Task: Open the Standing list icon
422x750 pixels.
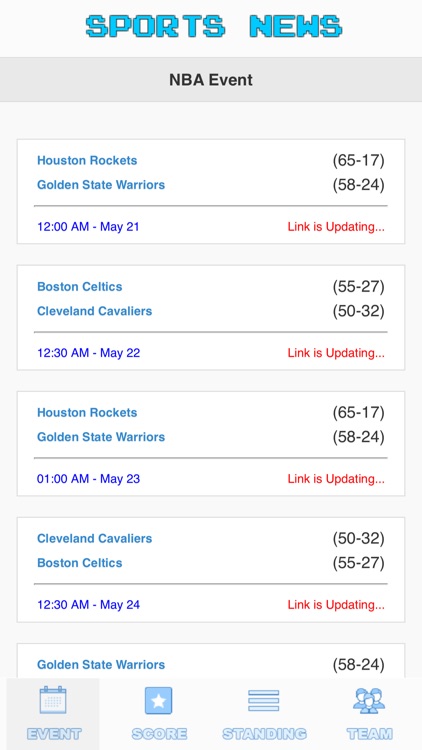Action: (x=264, y=701)
